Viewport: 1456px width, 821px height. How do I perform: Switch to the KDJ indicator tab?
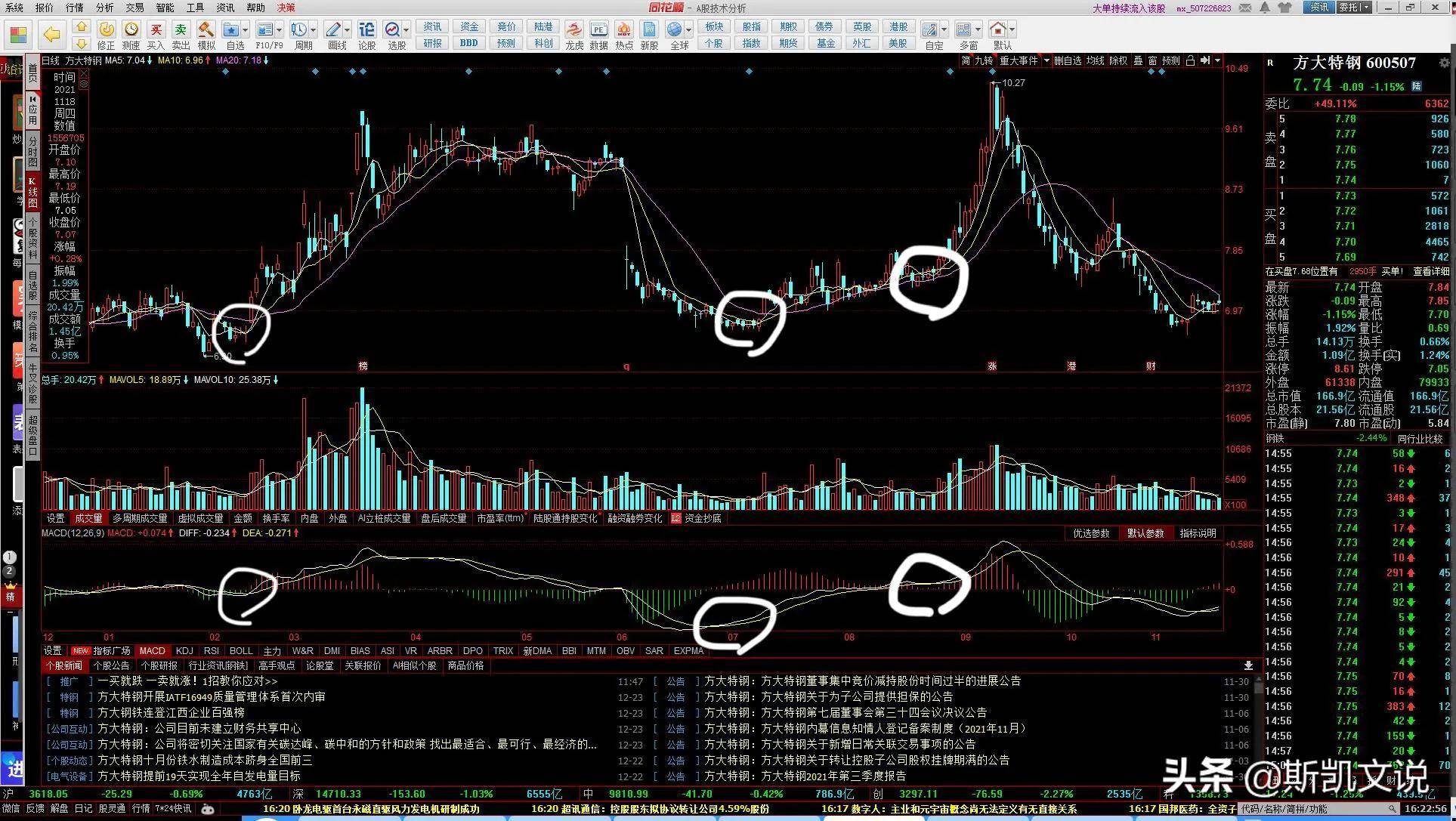pyautogui.click(x=184, y=650)
